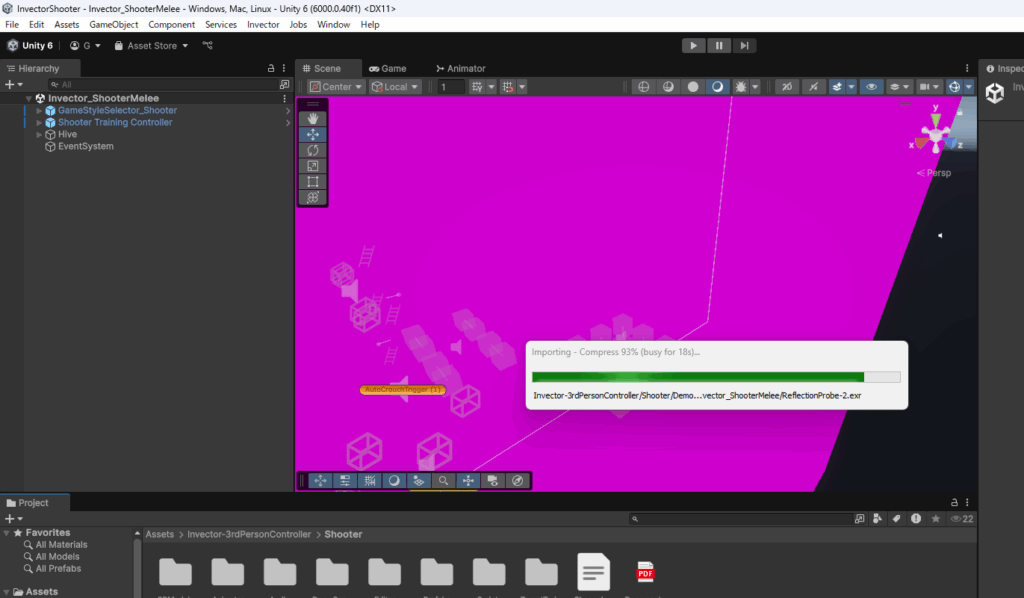Set wireframe draw mode in Scene view
The width and height of the screenshot is (1024, 598).
[x=643, y=87]
